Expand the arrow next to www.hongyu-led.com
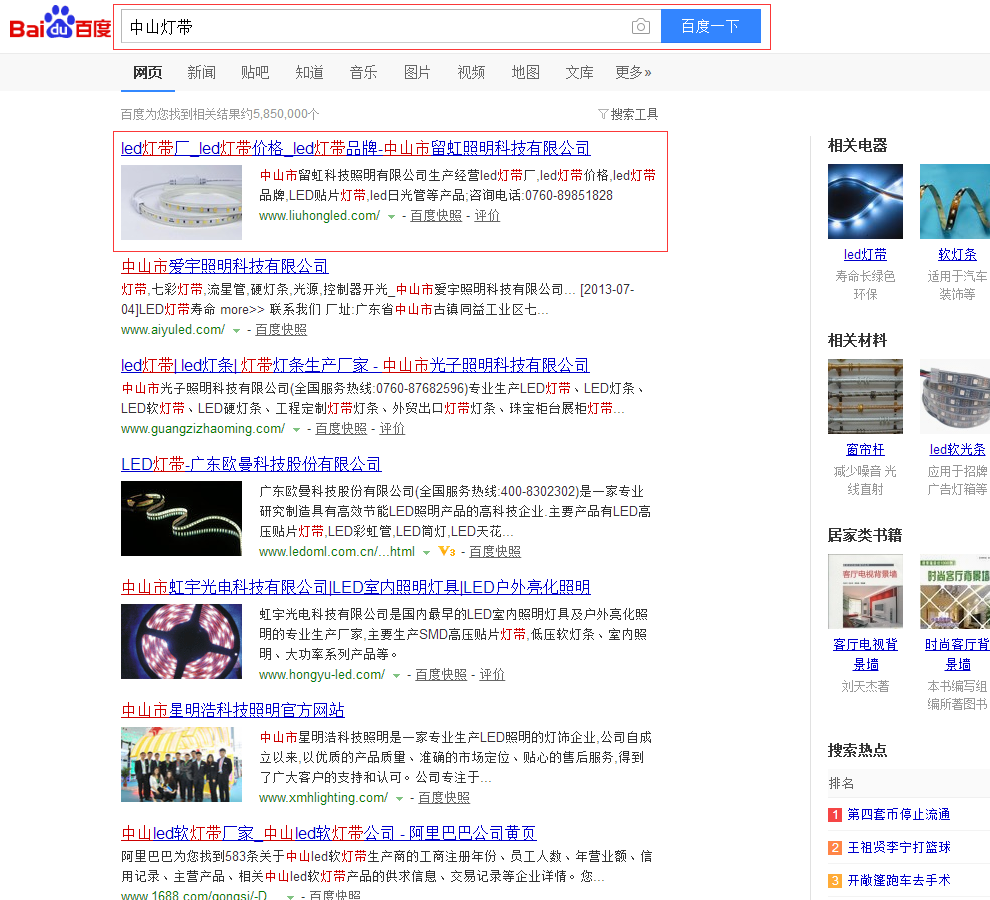 pos(397,675)
